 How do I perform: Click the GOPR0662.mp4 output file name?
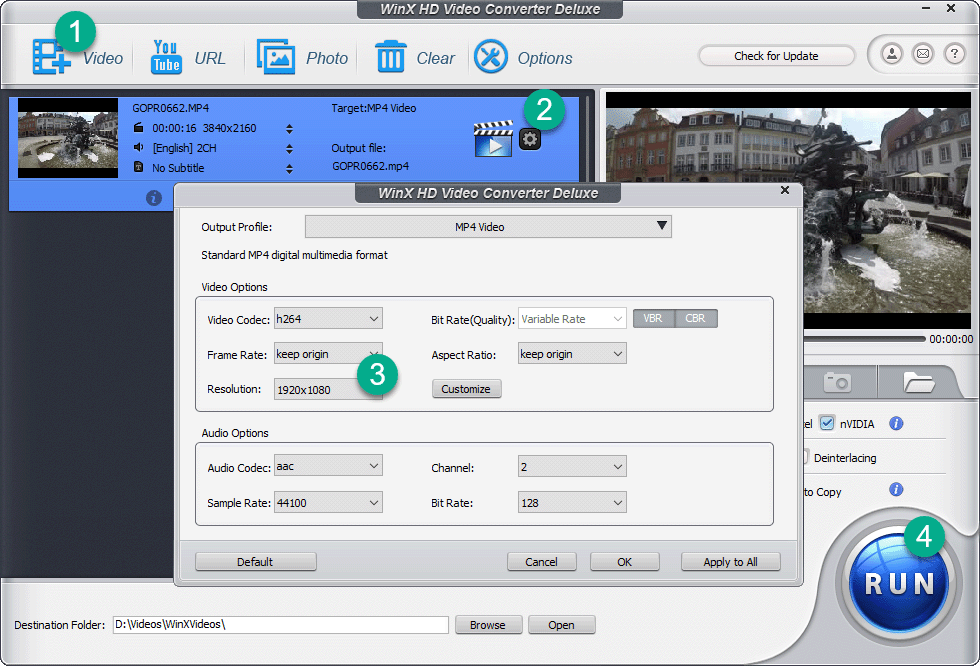pyautogui.click(x=371, y=166)
